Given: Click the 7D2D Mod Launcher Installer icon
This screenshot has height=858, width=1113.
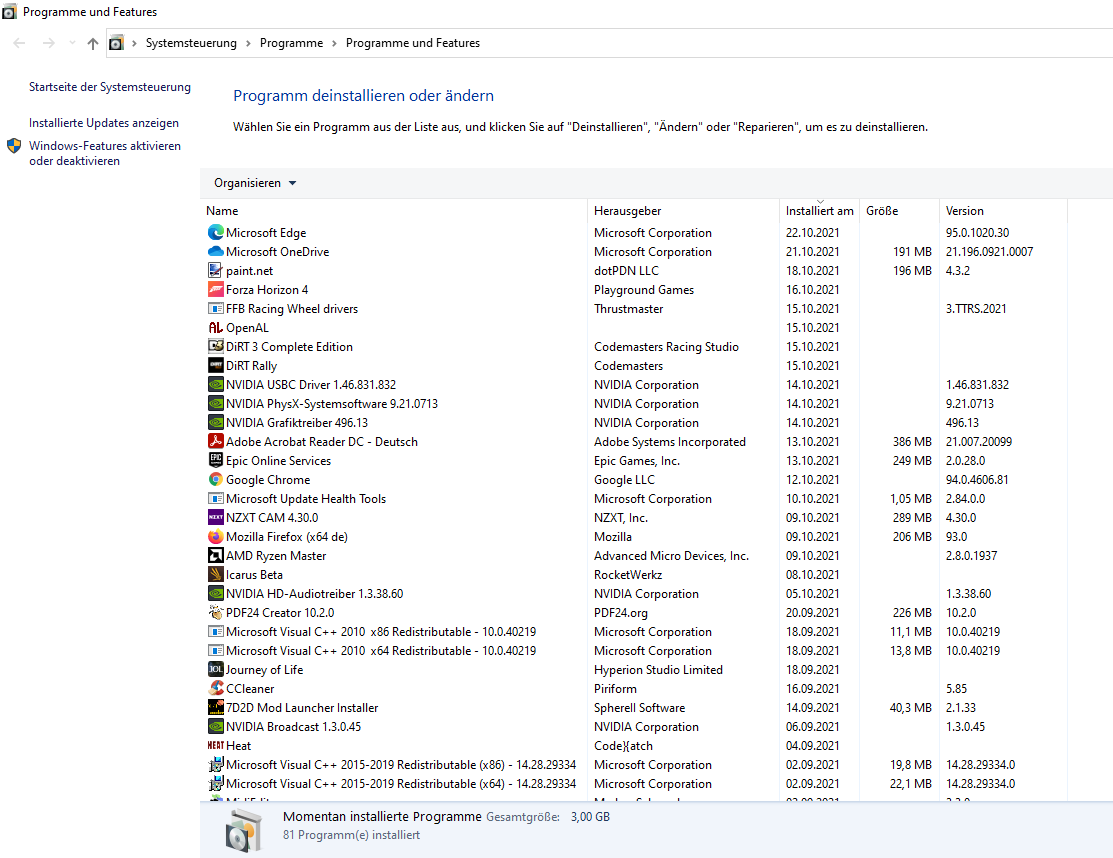Looking at the screenshot, I should pos(216,708).
